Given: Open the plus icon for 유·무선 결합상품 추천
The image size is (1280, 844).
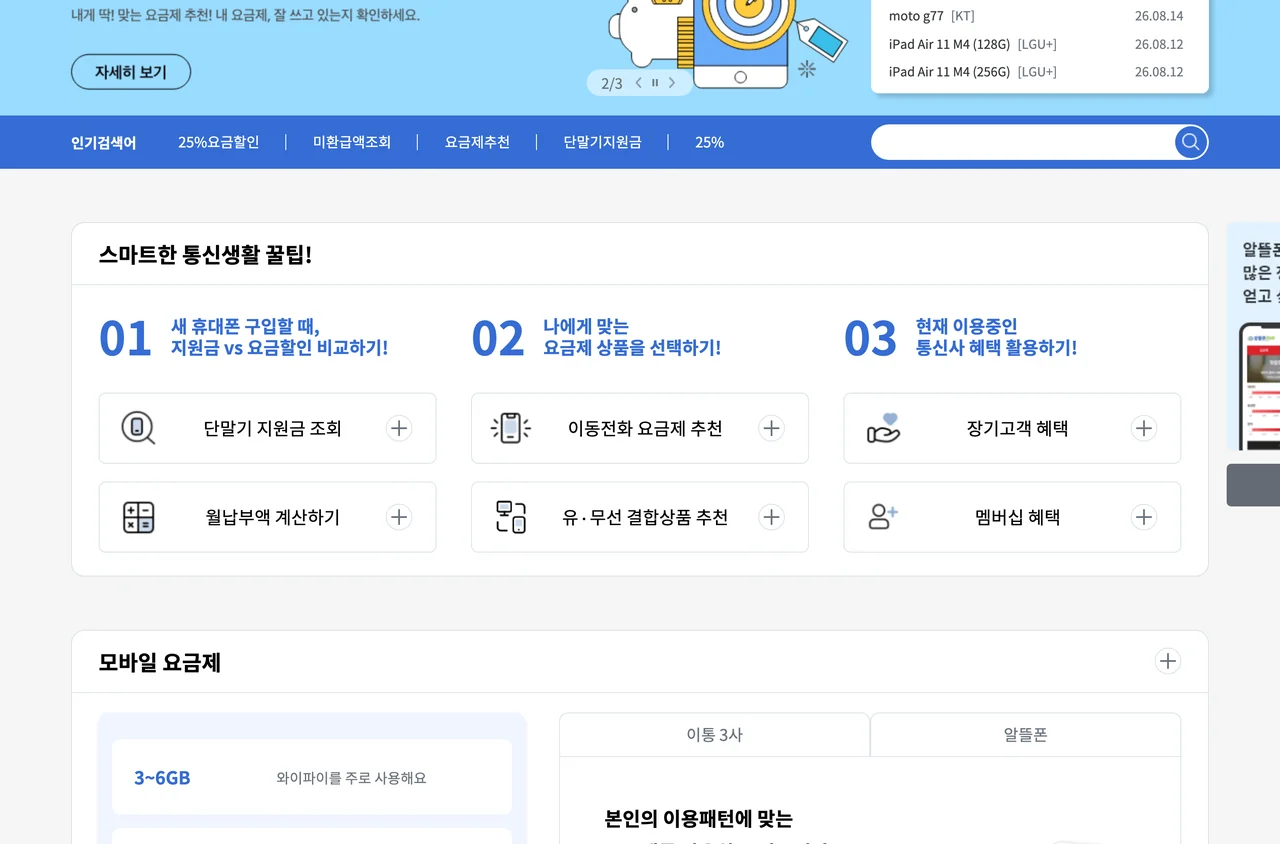Looking at the screenshot, I should (x=771, y=517).
